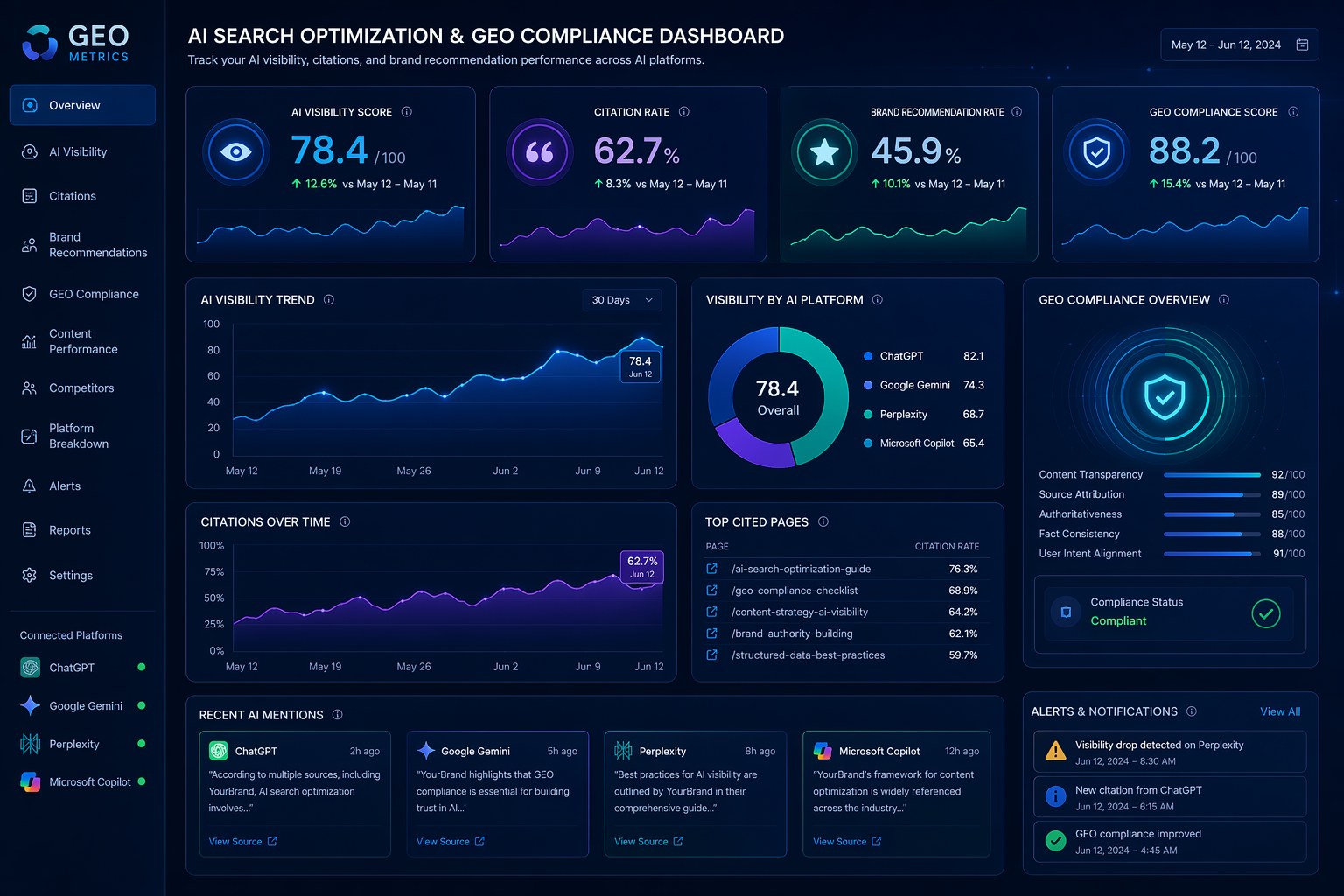The height and width of the screenshot is (896, 1344).
Task: Go to the Content Performance menu item
Action: 82,341
